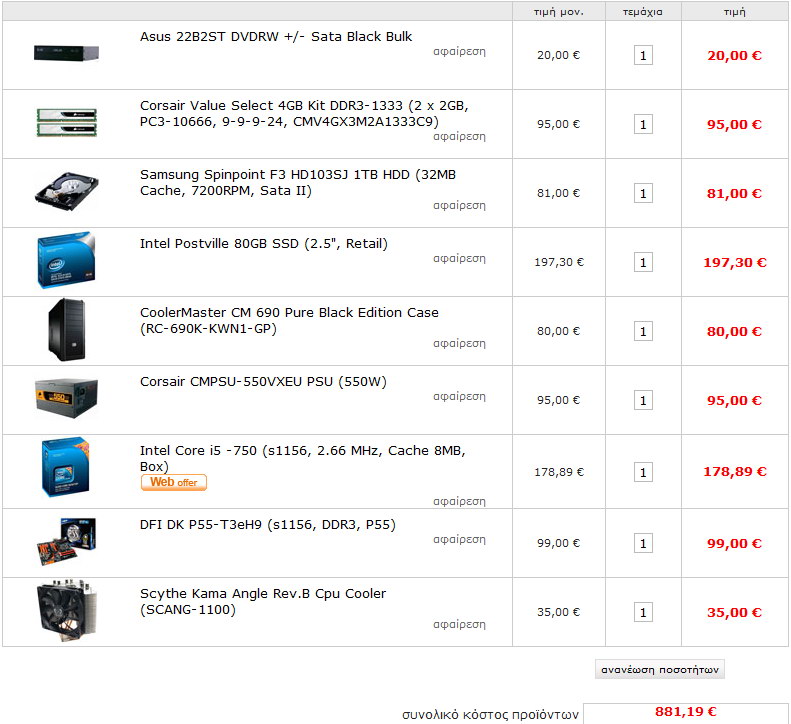This screenshot has width=791, height=724.
Task: Click the CoolerMaster CM 690 case image
Action: [x=67, y=329]
